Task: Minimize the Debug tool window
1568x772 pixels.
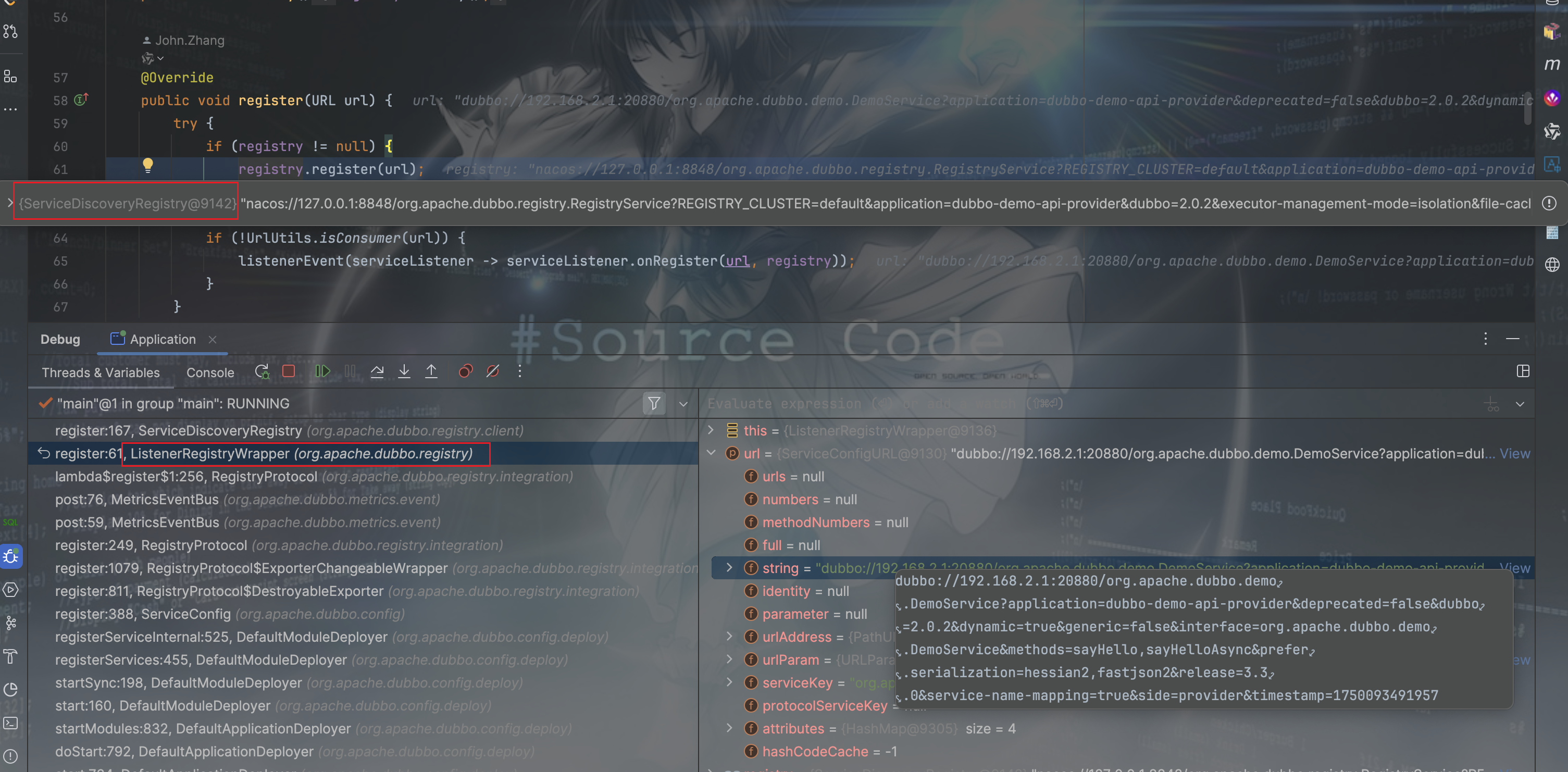Action: tap(1513, 339)
